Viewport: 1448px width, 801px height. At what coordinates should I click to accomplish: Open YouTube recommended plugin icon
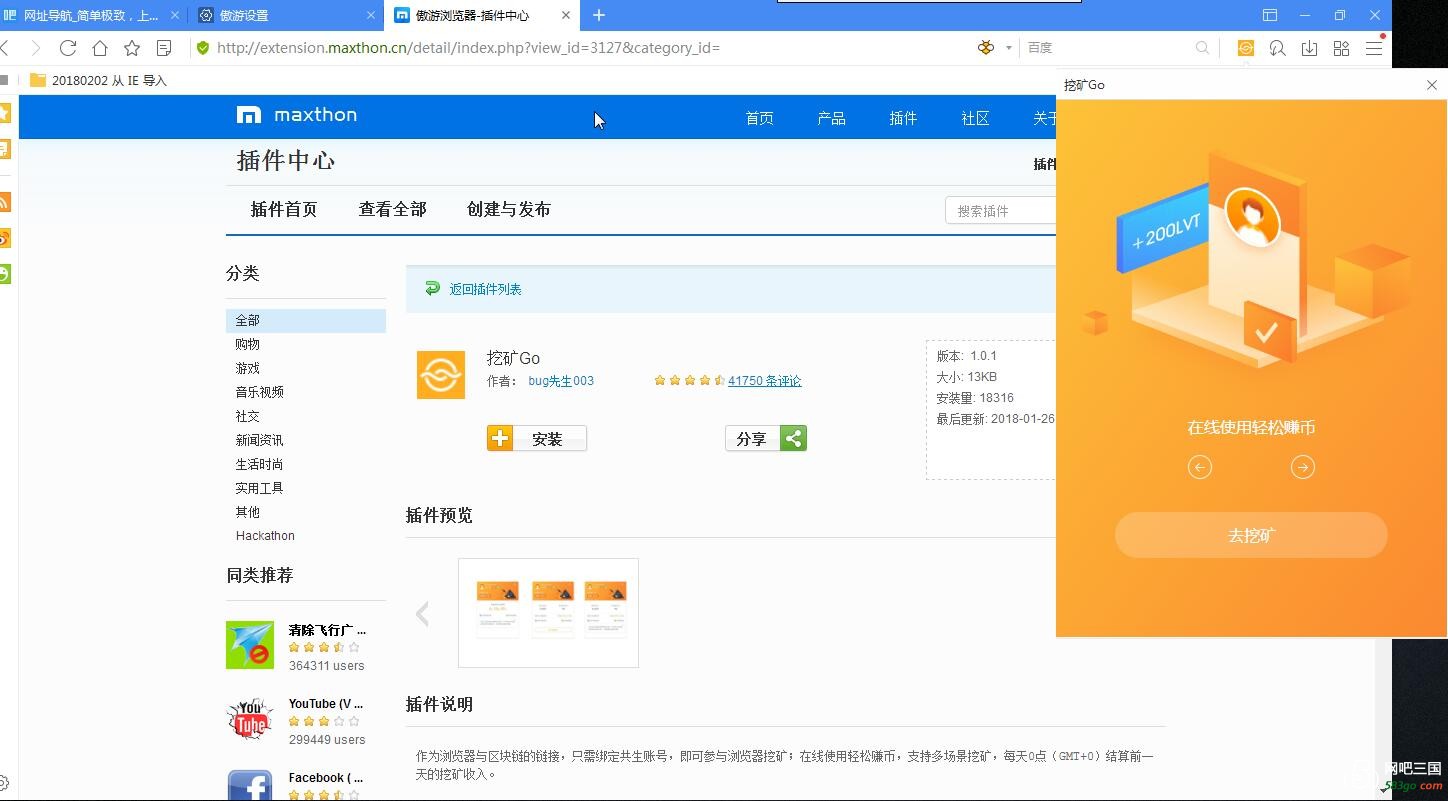click(x=250, y=720)
